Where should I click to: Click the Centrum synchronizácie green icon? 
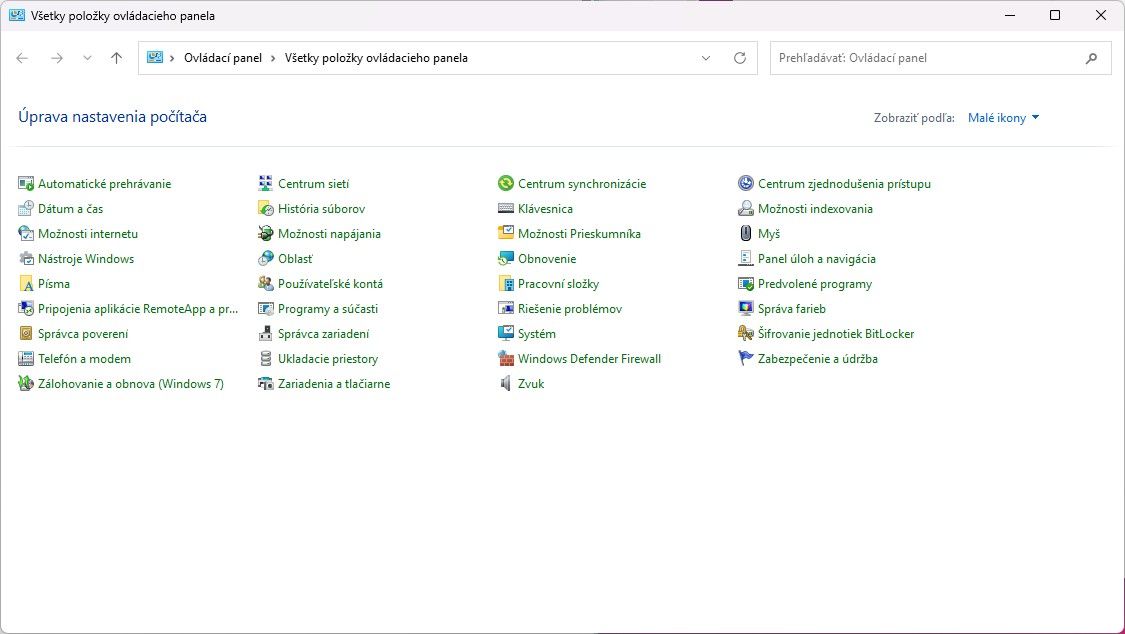click(506, 184)
